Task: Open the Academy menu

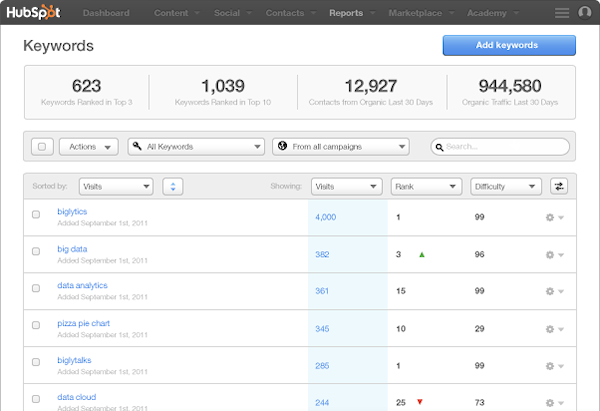Action: coord(493,13)
